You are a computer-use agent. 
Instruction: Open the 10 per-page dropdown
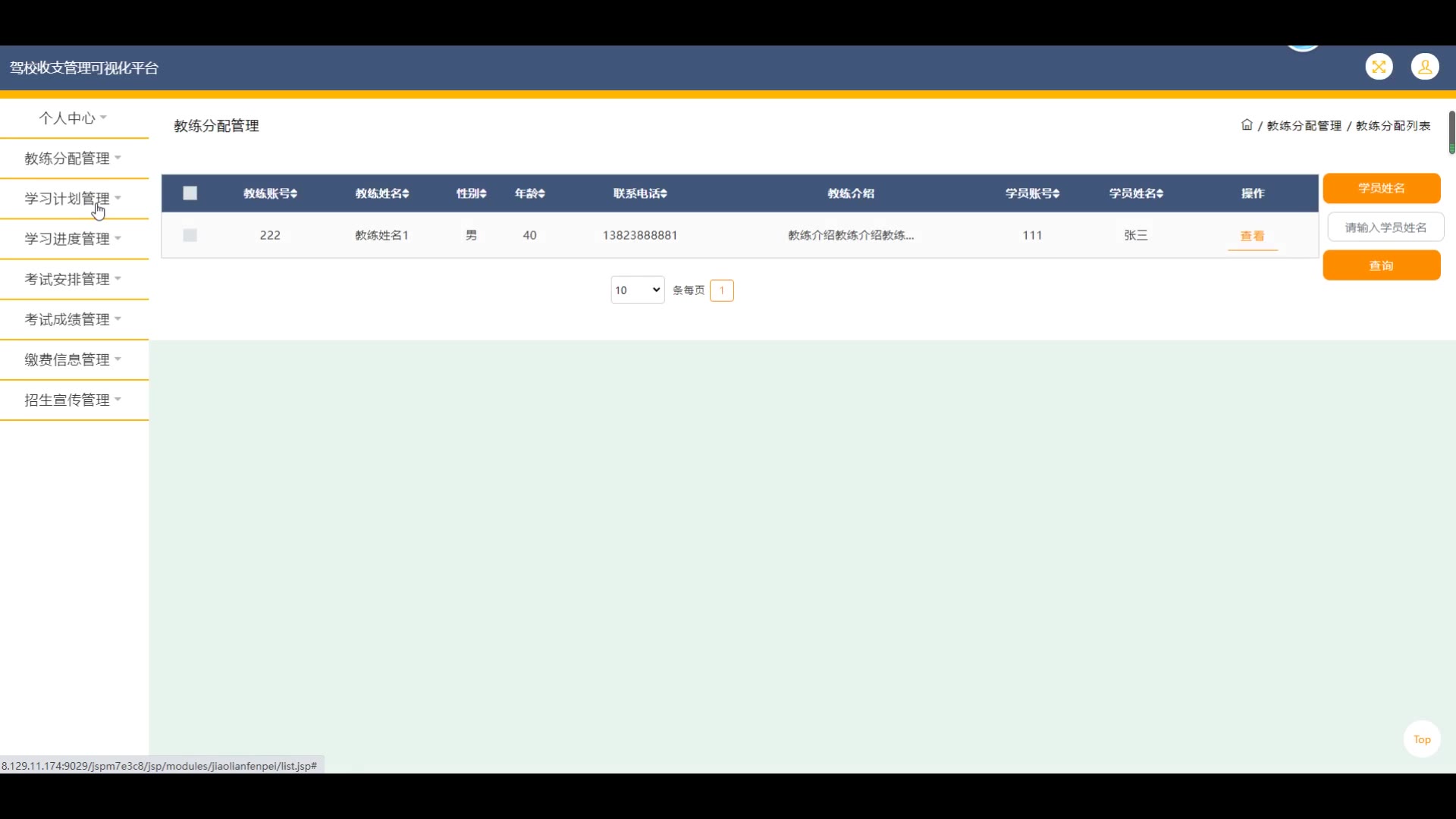(637, 290)
